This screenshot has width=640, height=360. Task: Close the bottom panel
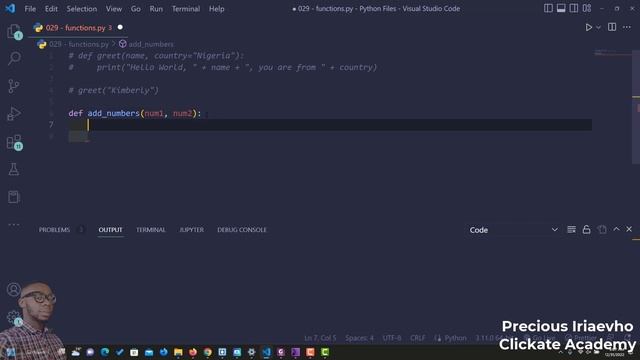pos(629,229)
